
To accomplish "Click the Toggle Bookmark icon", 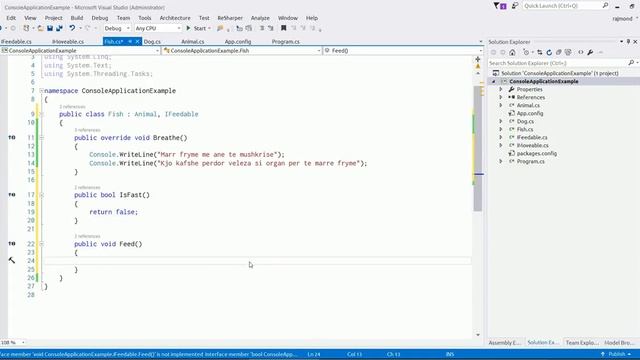I will (x=283, y=28).
